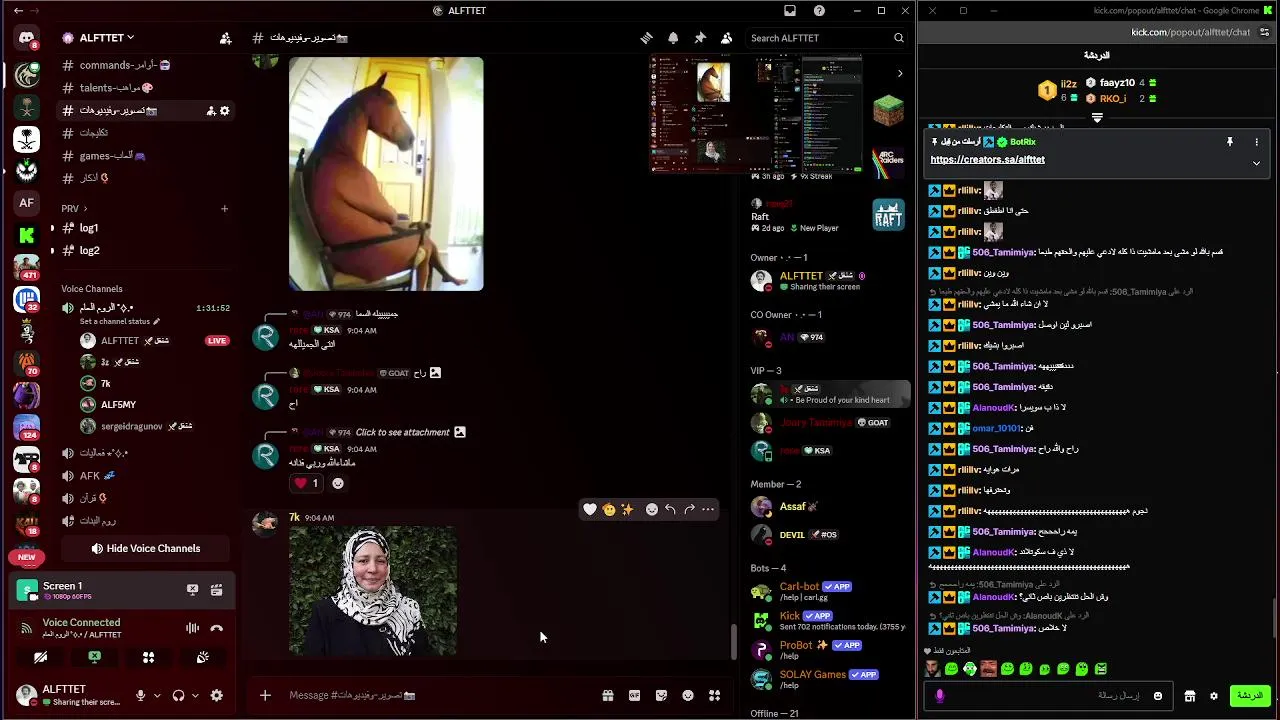Open microphone input options arrow
The width and height of the screenshot is (1280, 720).
[x=156, y=696]
